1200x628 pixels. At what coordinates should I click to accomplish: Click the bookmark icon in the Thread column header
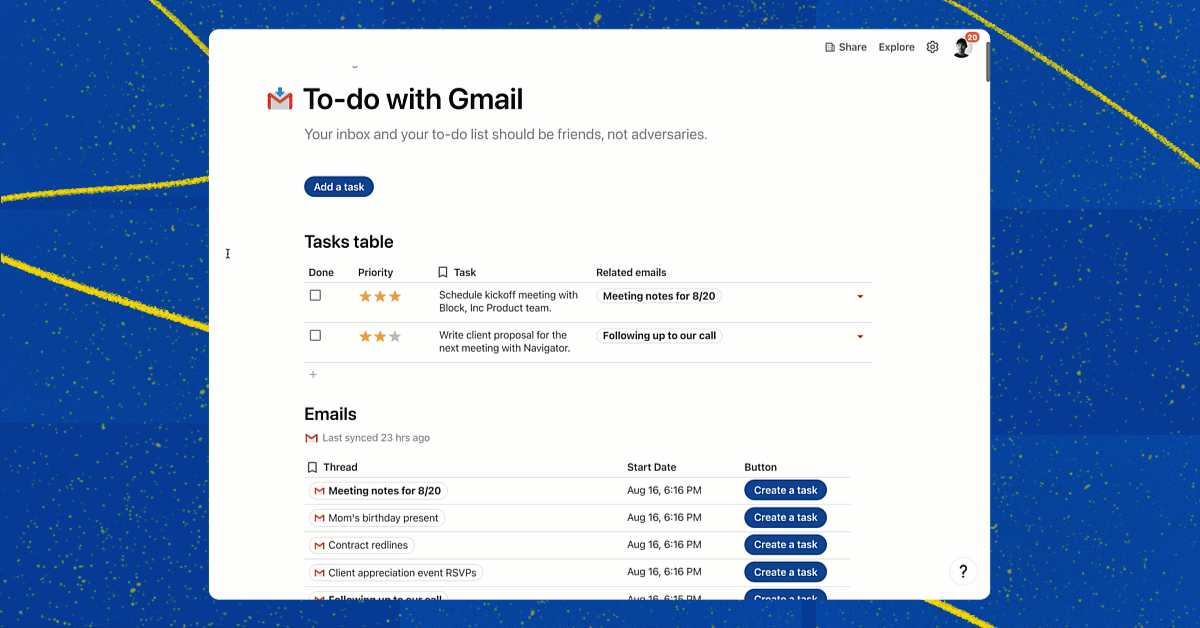click(x=312, y=467)
